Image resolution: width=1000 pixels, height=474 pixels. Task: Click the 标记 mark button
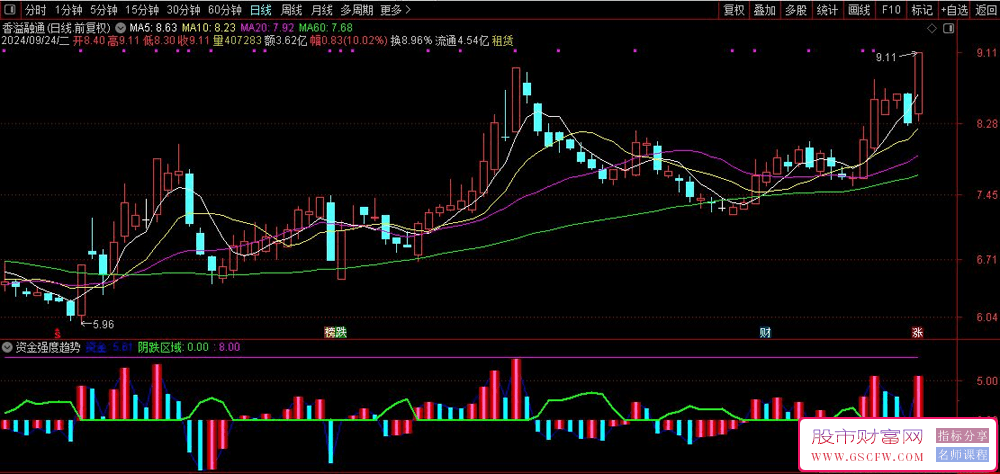tap(922, 10)
